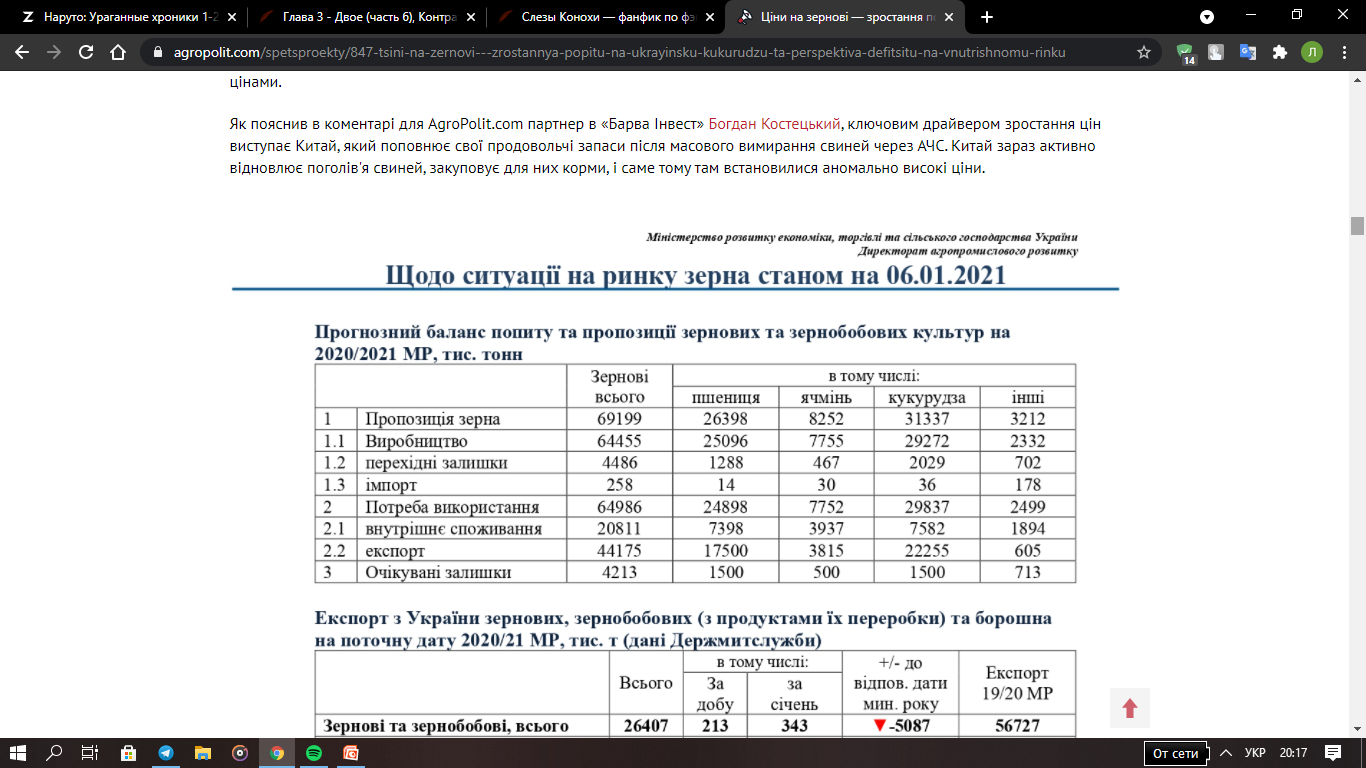Open Telegram from the taskbar
Viewport: 1366px width, 768px height.
[165, 753]
